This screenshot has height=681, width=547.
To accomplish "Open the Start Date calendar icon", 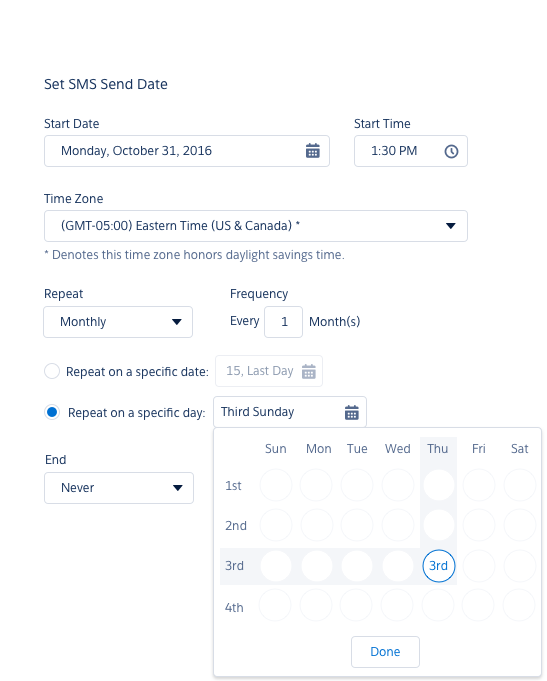I will [312, 151].
